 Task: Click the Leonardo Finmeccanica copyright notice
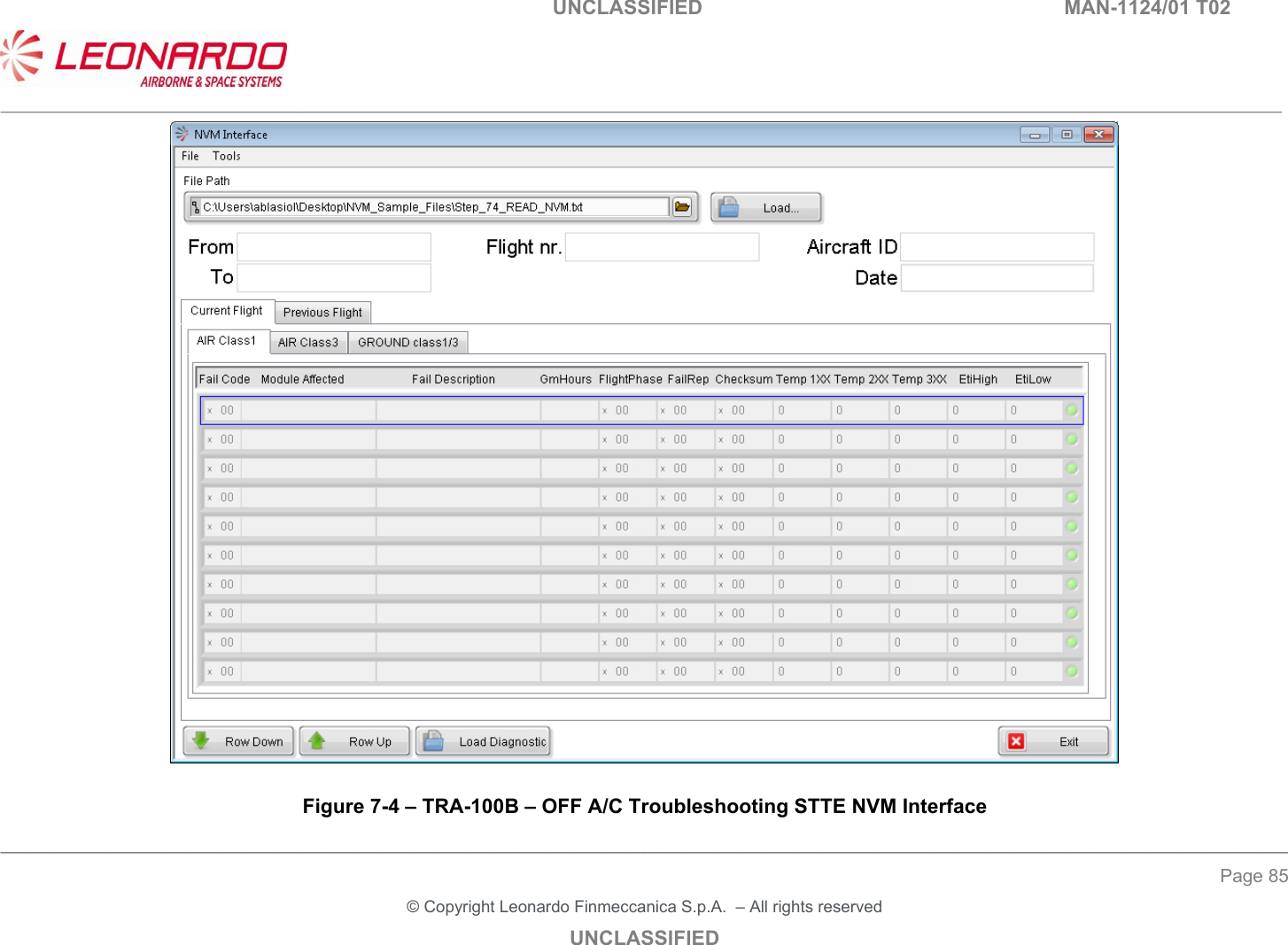(x=644, y=907)
